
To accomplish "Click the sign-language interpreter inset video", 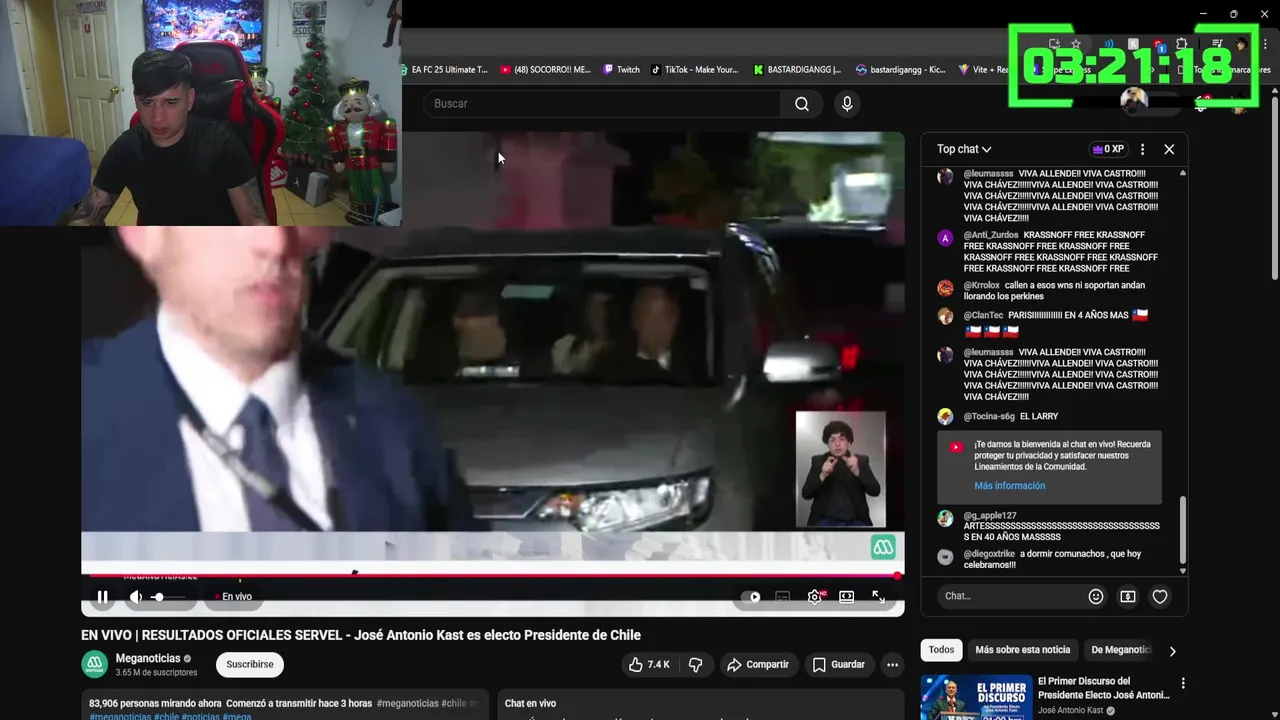I will pyautogui.click(x=840, y=469).
